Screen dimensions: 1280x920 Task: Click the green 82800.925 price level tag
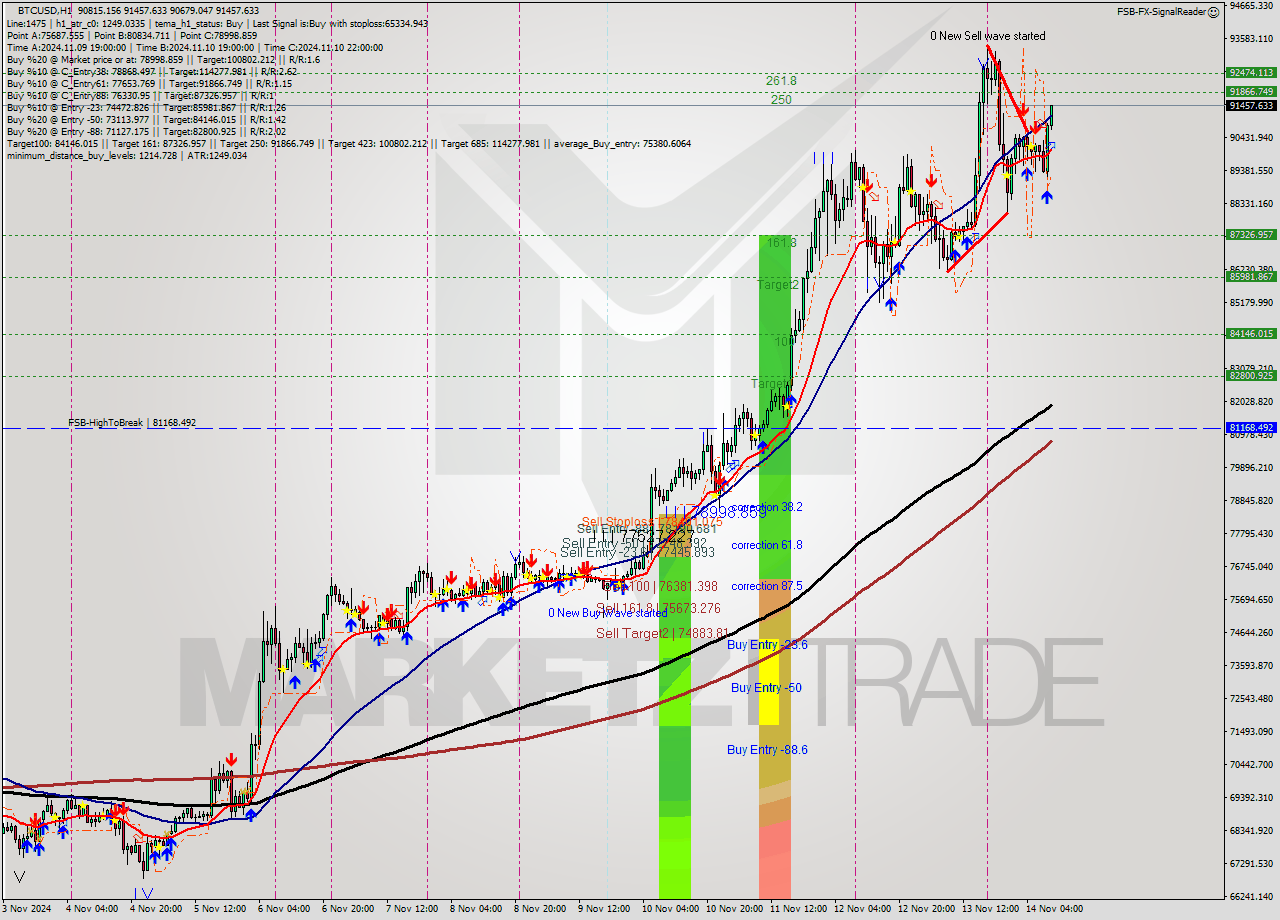(x=1251, y=376)
